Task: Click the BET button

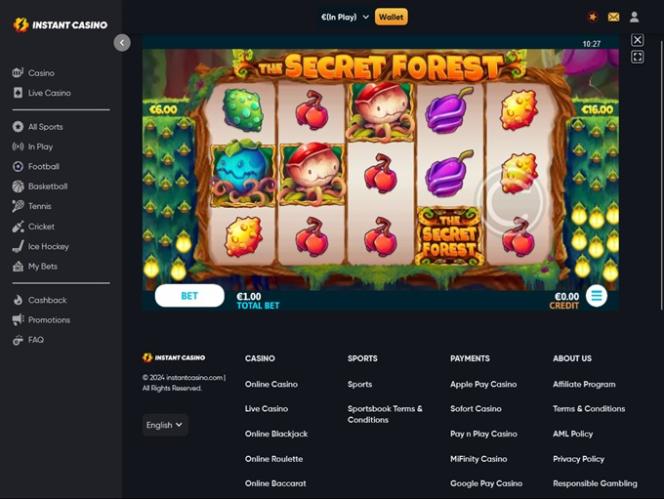Action: point(189,296)
